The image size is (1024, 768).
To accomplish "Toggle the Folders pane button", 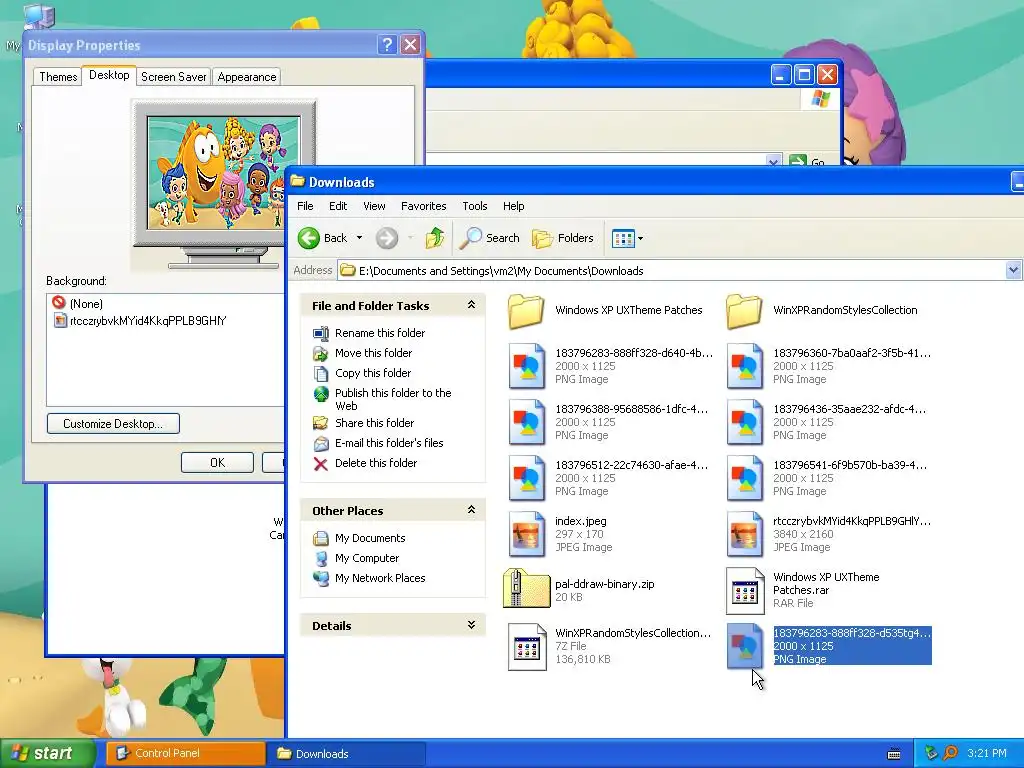I will [563, 238].
